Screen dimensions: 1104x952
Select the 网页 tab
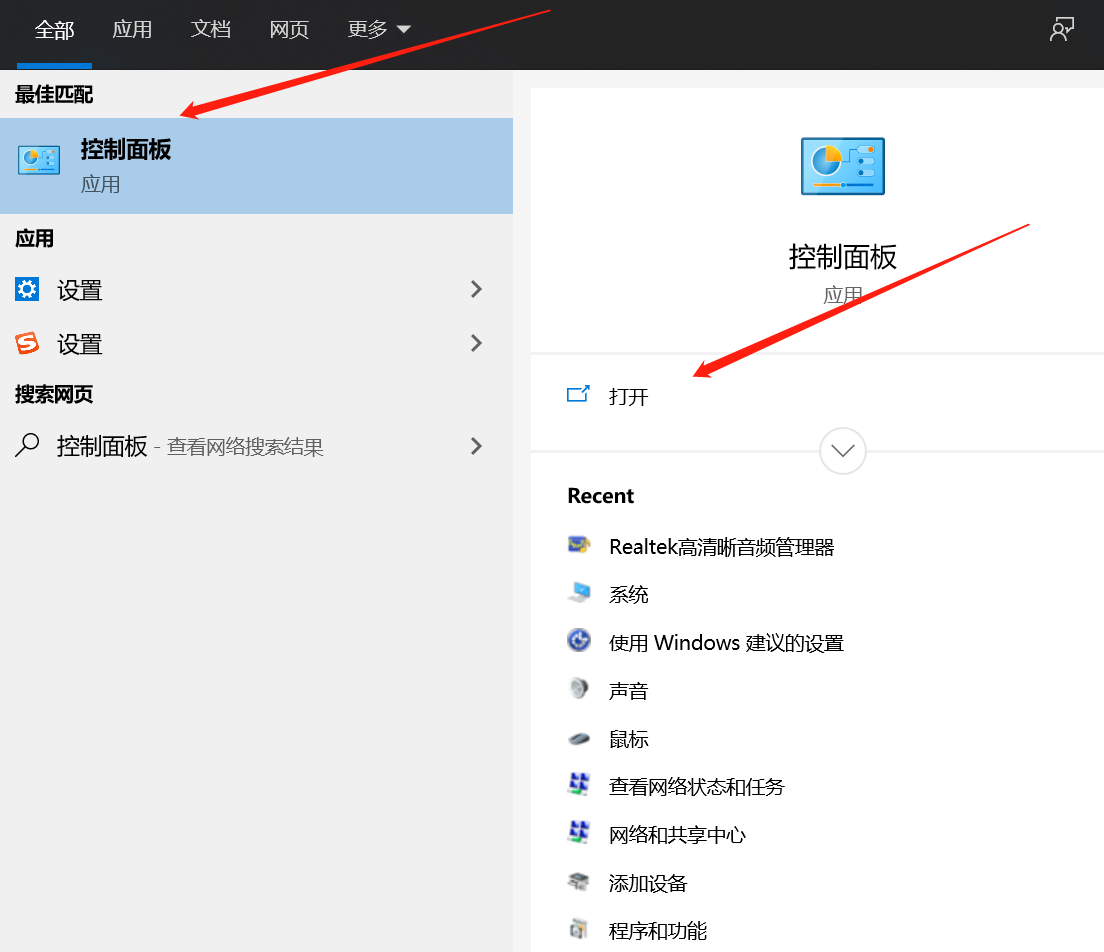289,30
